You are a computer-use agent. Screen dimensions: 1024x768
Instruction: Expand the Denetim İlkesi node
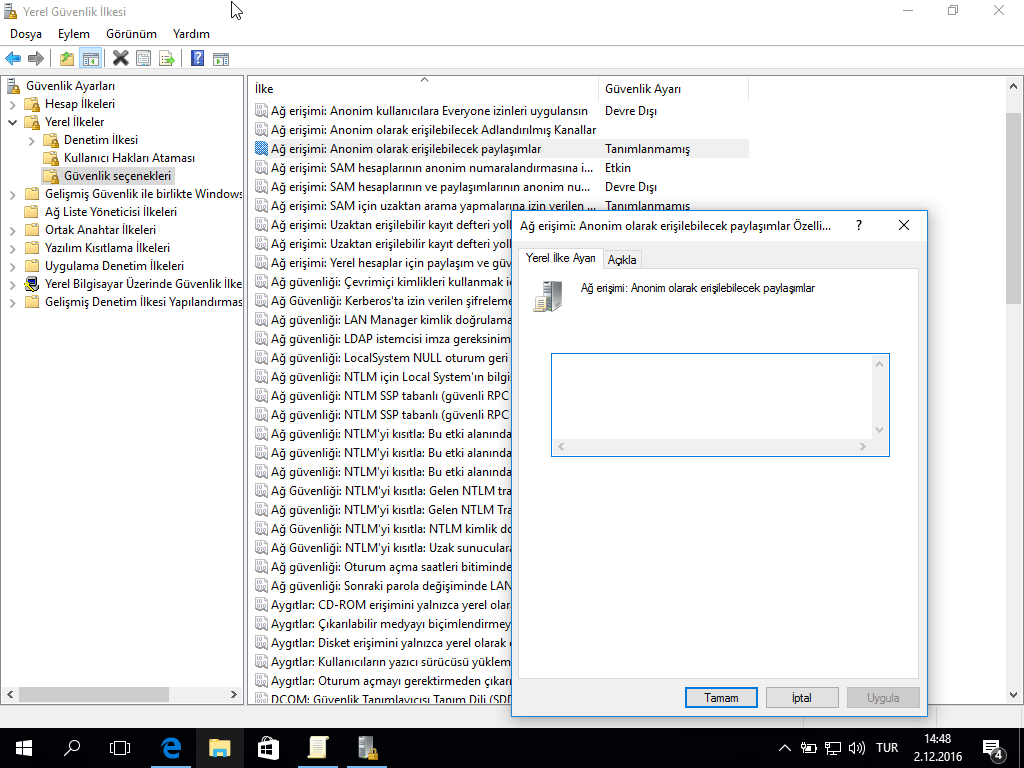(32, 140)
